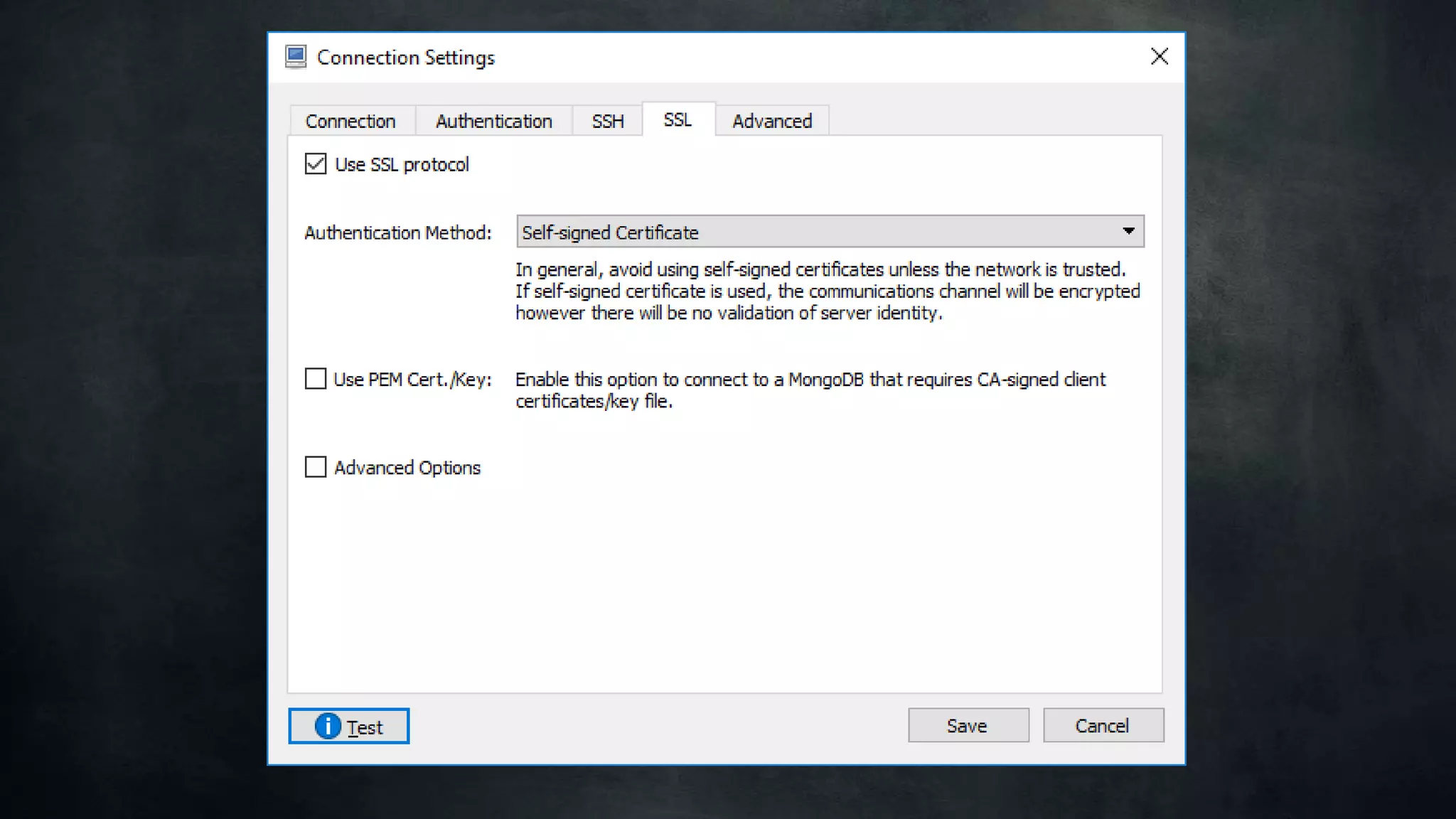Click the self-signed certificate warning text
This screenshot has height=819, width=1456.
tap(827, 291)
